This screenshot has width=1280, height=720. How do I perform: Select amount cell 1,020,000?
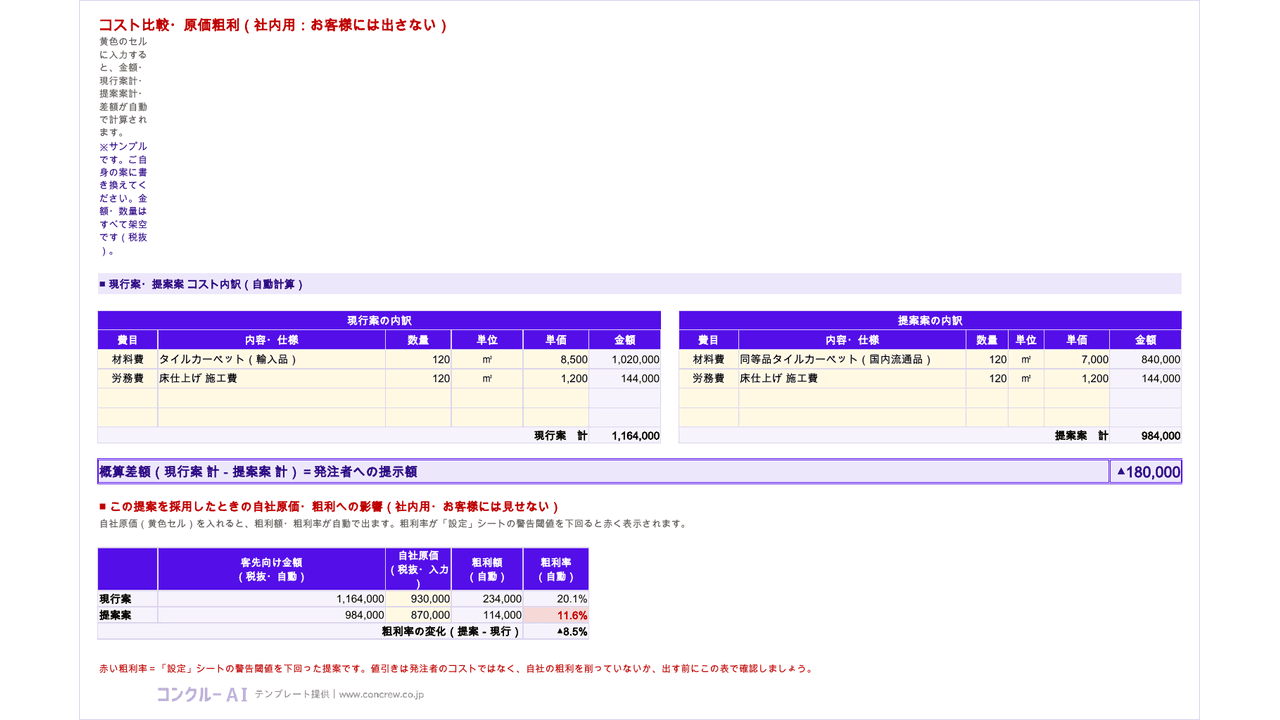tap(625, 359)
